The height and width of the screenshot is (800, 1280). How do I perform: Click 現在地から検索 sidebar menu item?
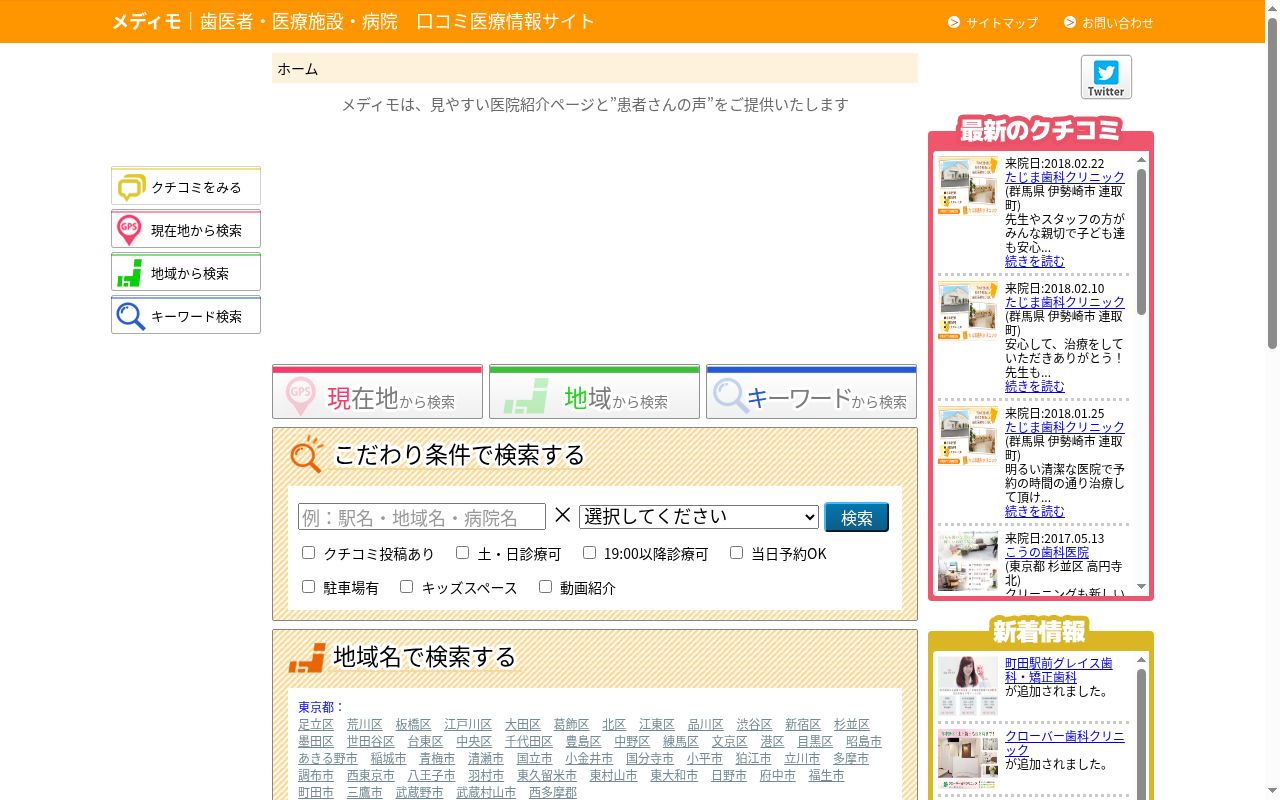186,229
